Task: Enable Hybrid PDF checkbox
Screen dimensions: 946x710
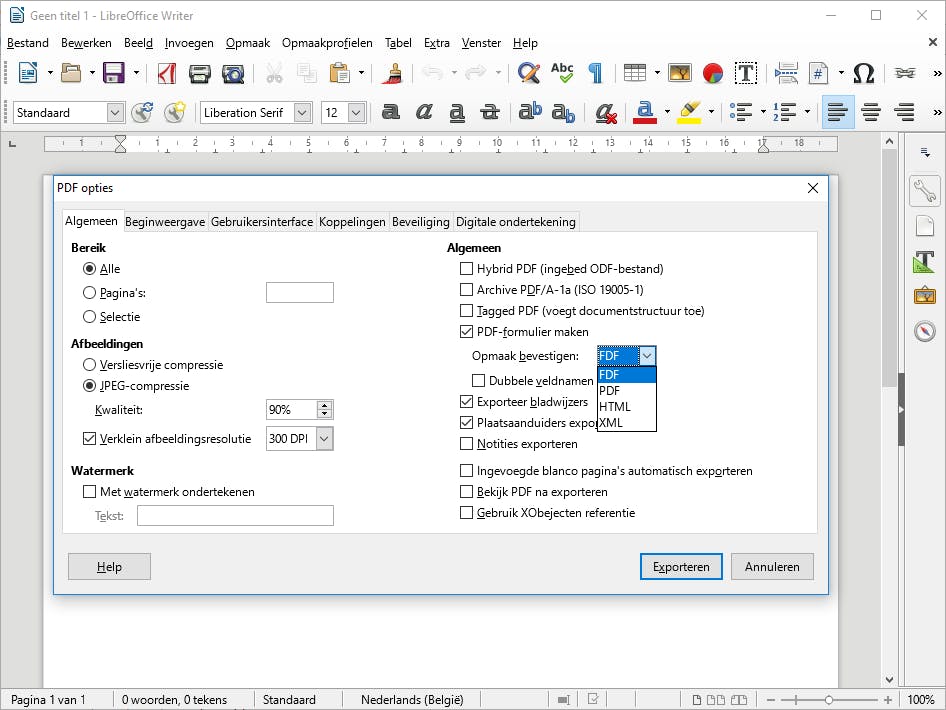Action: tap(466, 268)
